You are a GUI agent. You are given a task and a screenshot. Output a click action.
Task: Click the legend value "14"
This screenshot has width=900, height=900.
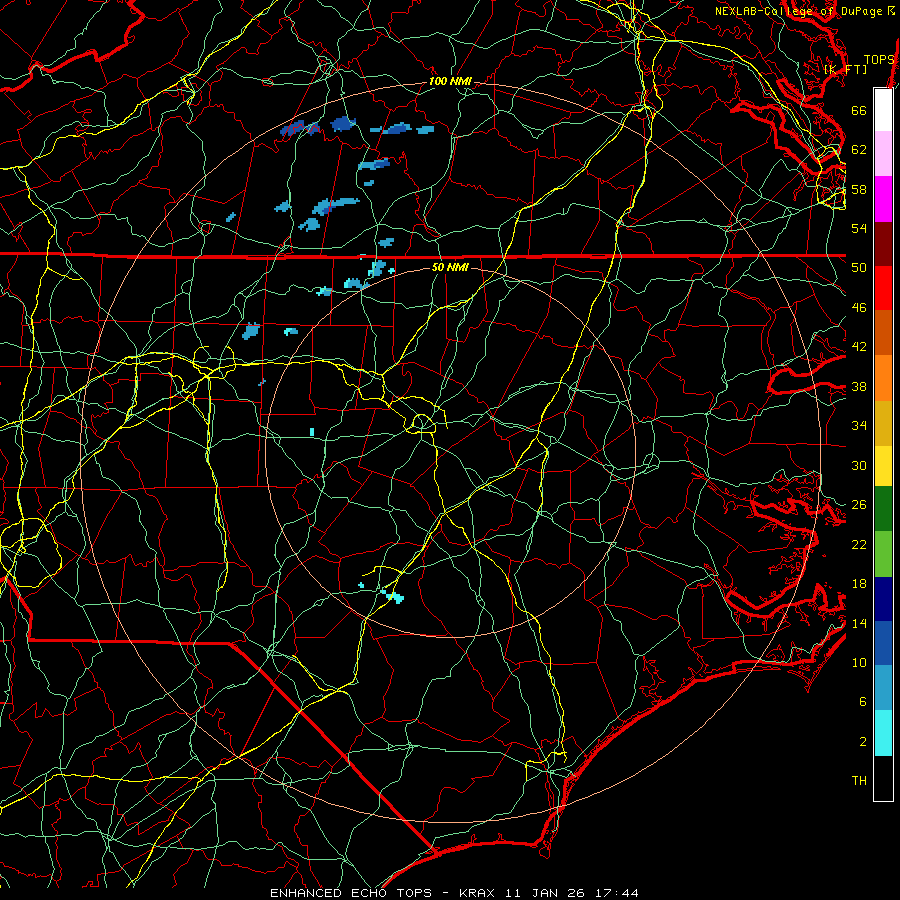tap(859, 623)
